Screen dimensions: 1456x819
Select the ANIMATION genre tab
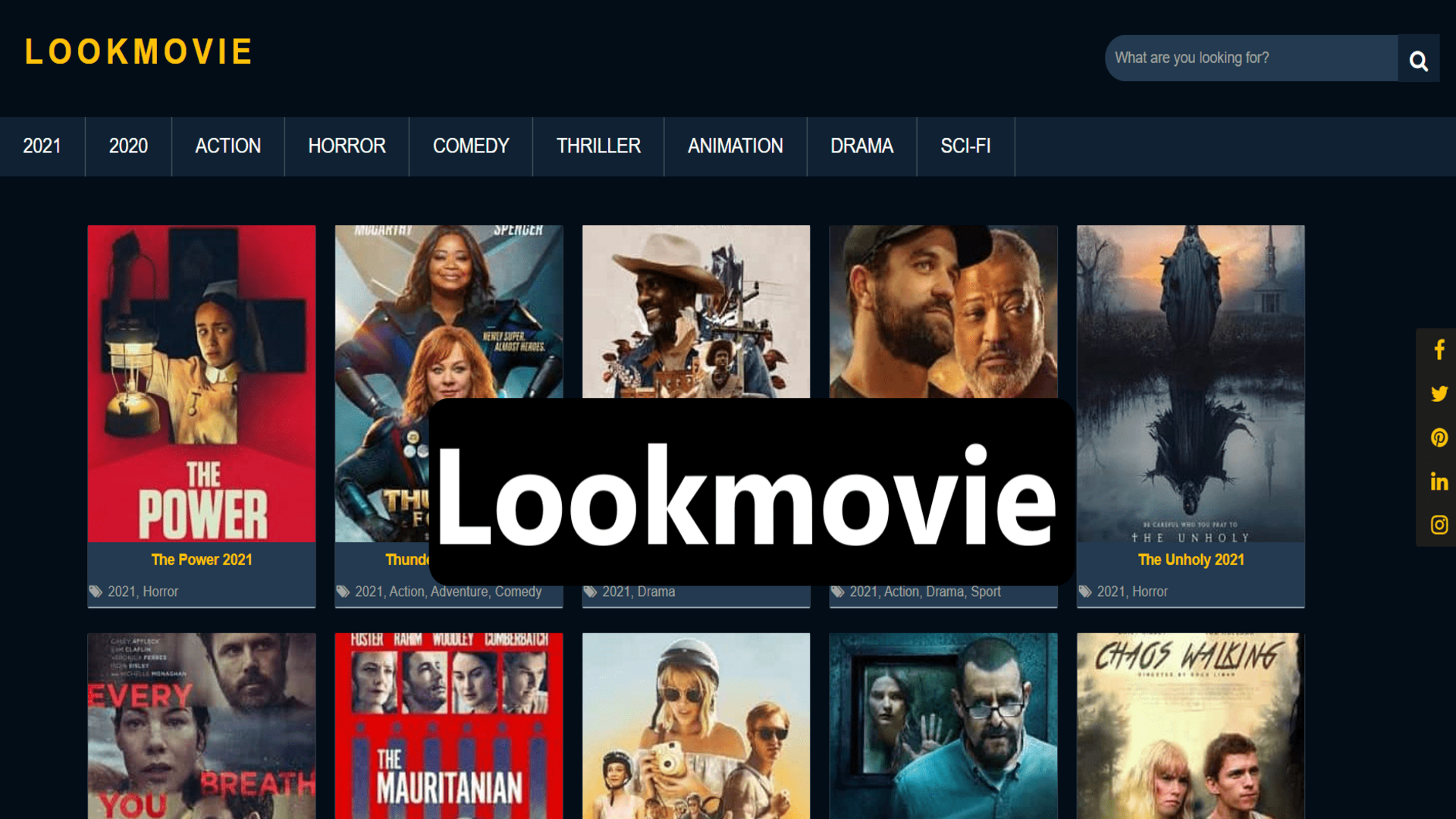point(735,146)
